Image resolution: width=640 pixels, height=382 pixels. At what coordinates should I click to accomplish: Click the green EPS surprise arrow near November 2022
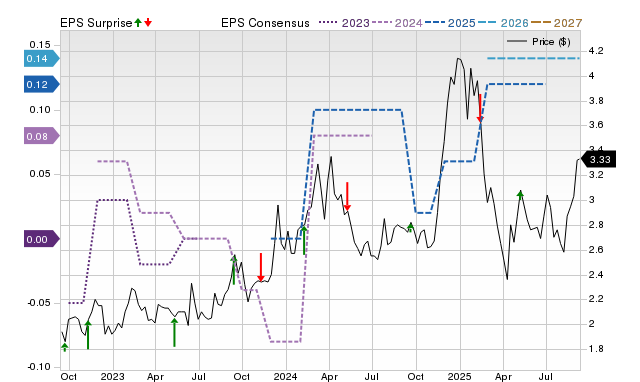point(88,335)
